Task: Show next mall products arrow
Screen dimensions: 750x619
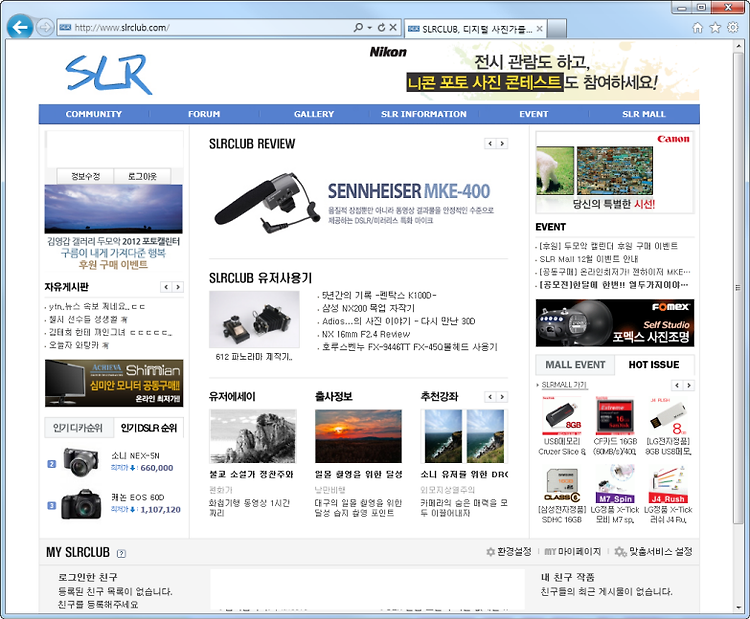Action: pyautogui.click(x=689, y=385)
